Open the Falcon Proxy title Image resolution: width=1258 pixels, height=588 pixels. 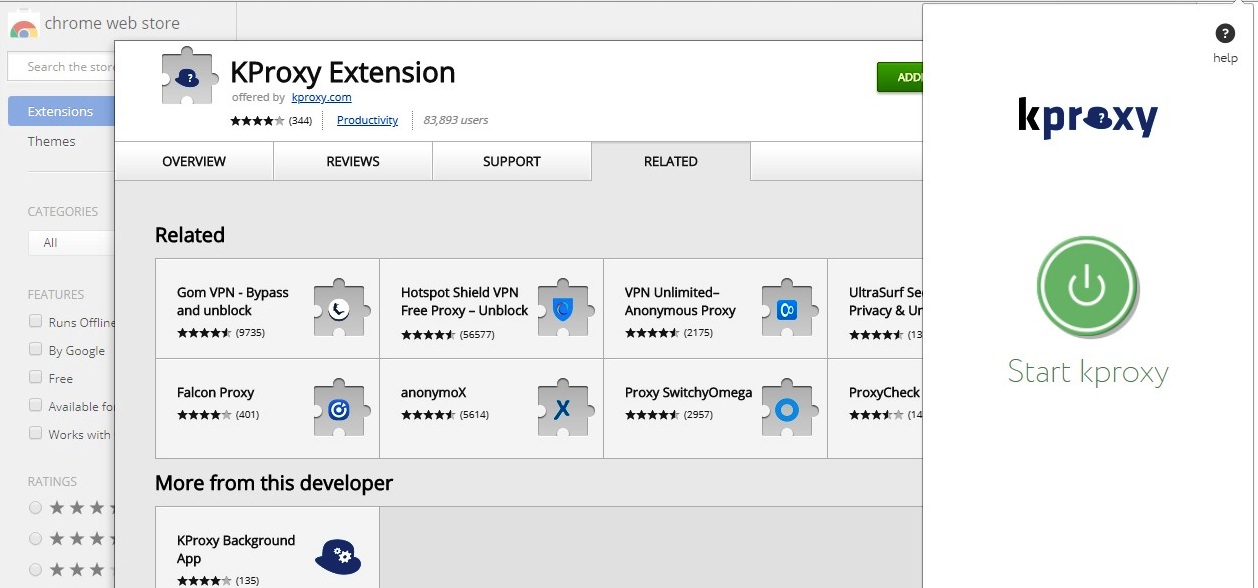(216, 392)
